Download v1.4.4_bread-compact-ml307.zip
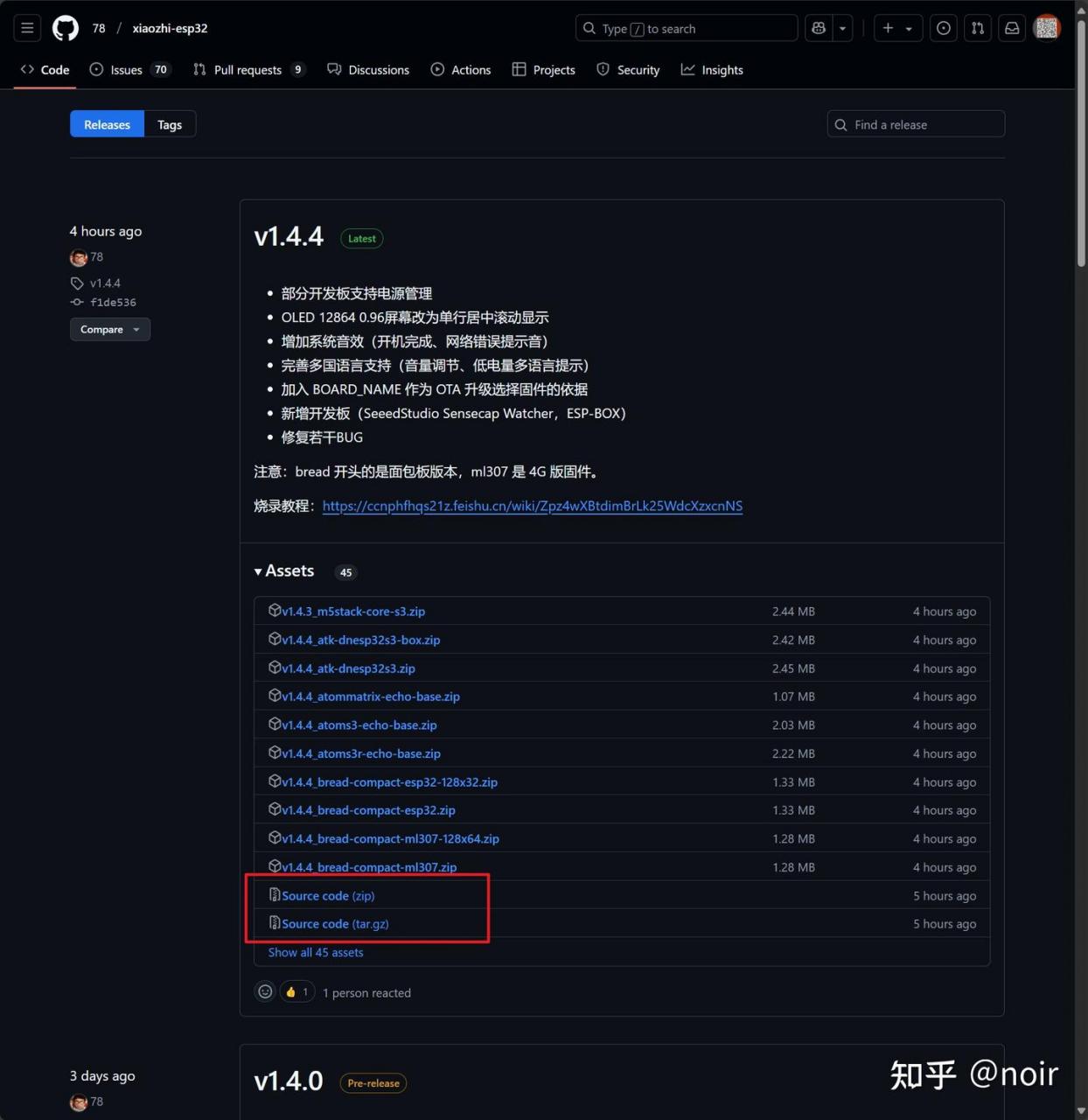 [369, 867]
